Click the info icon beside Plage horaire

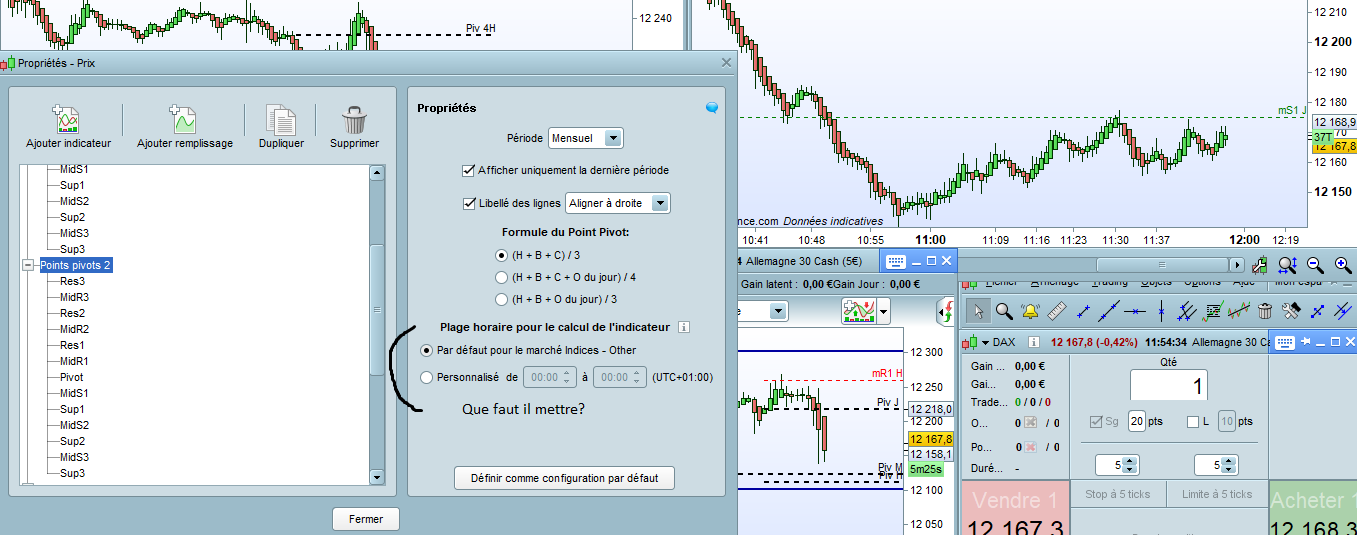[684, 327]
